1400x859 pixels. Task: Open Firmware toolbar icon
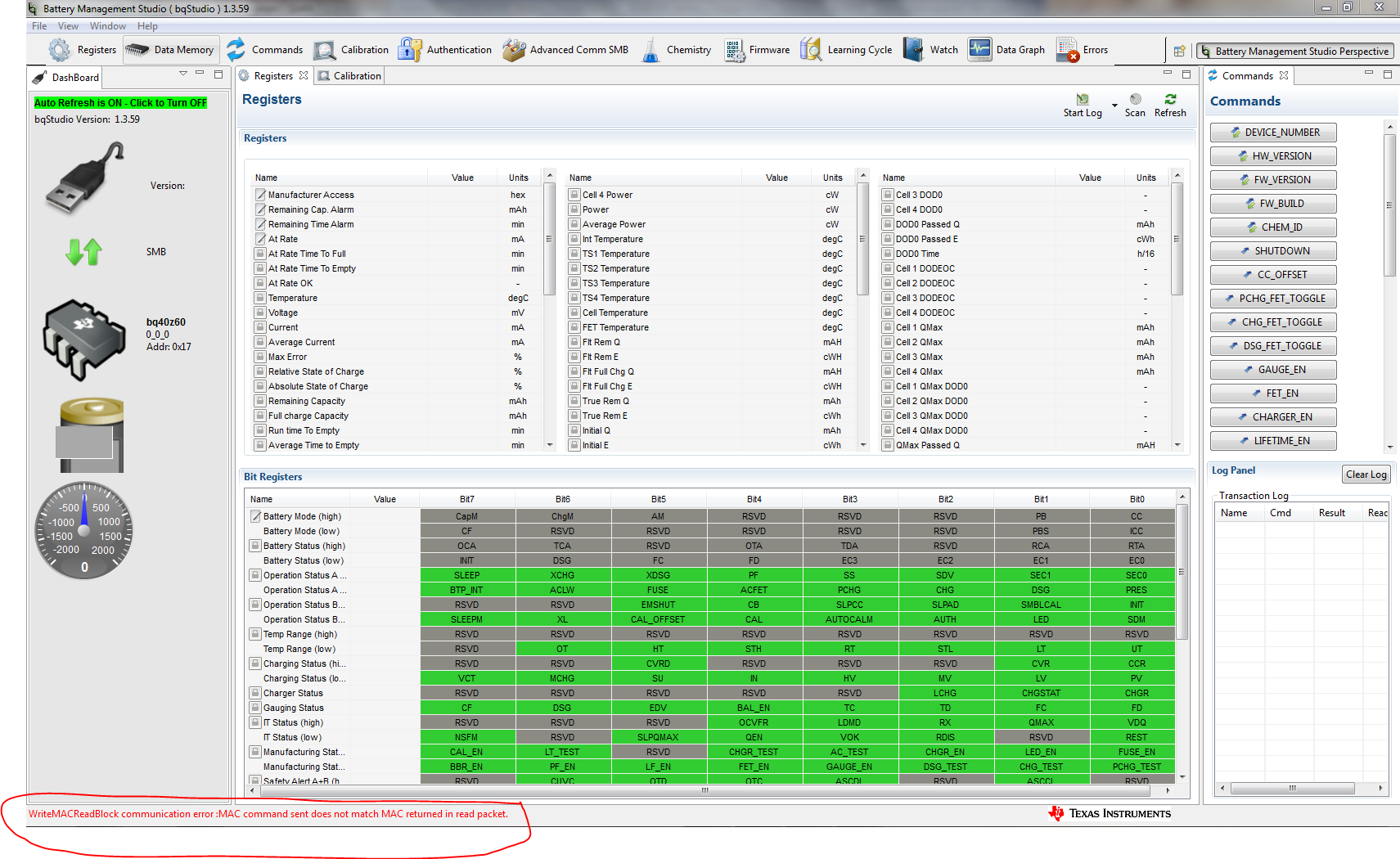coord(734,50)
